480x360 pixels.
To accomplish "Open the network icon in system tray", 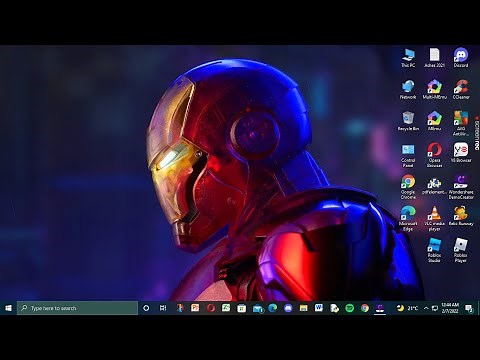I will (435, 308).
